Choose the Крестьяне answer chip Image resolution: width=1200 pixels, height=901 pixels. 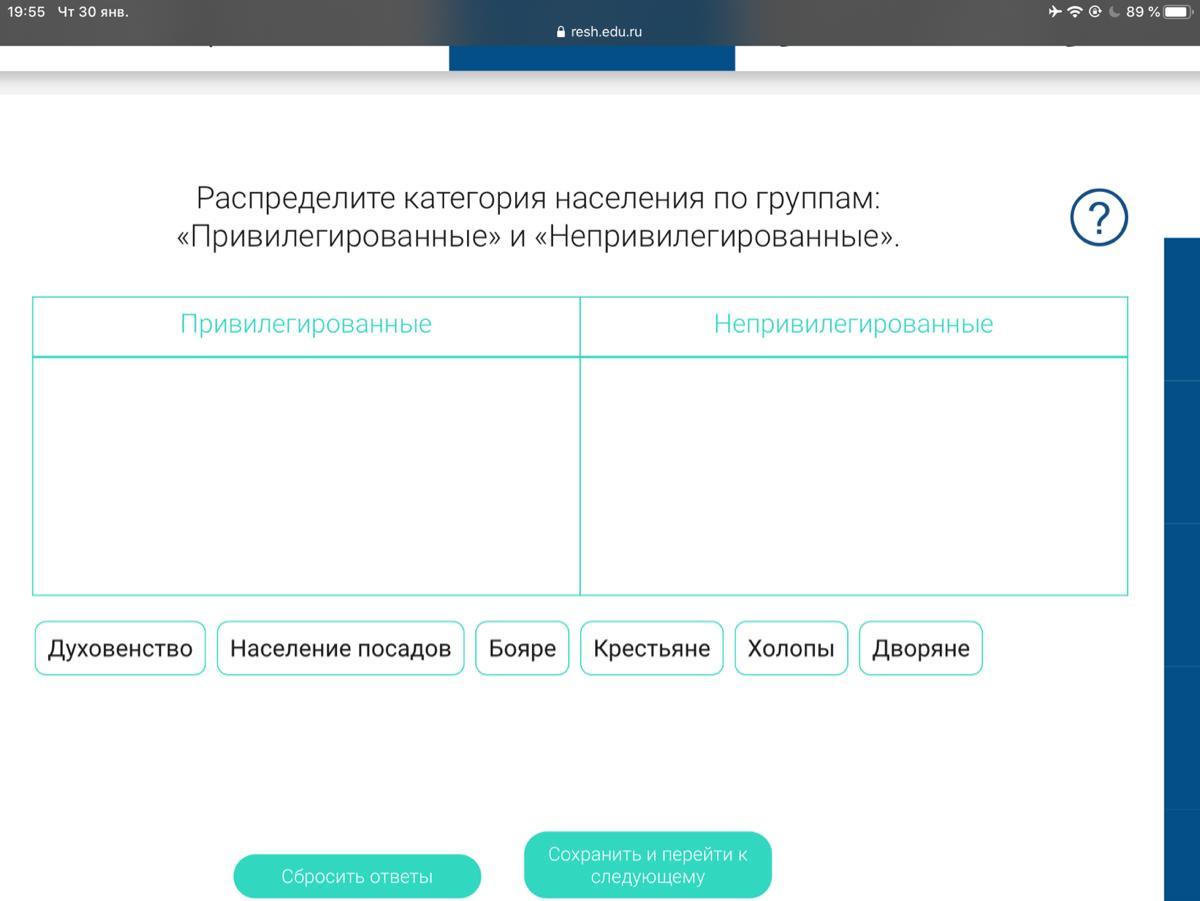click(x=651, y=648)
